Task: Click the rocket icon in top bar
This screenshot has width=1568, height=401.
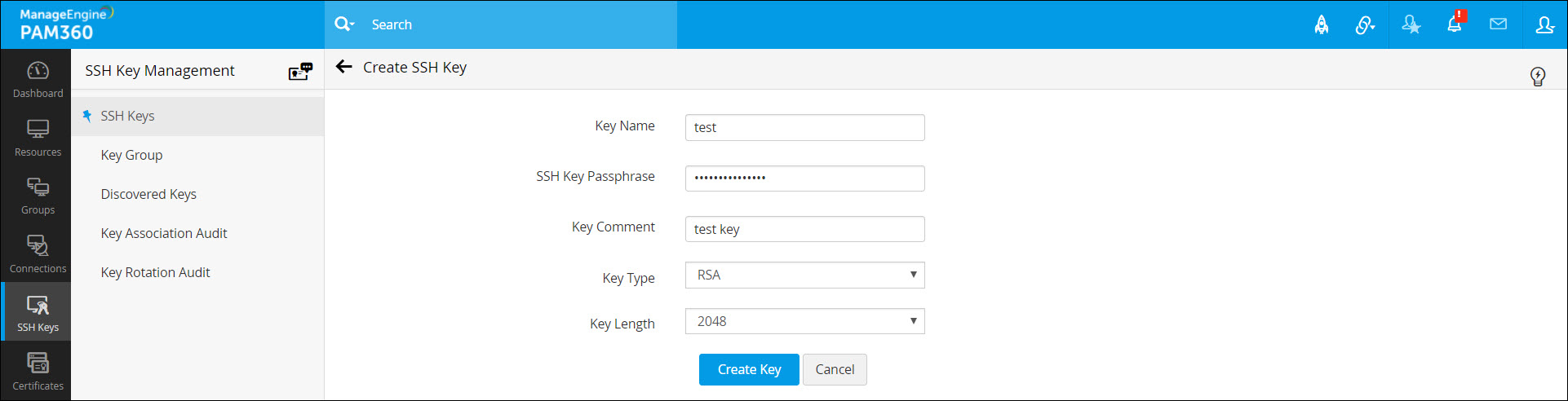Action: (x=1321, y=25)
